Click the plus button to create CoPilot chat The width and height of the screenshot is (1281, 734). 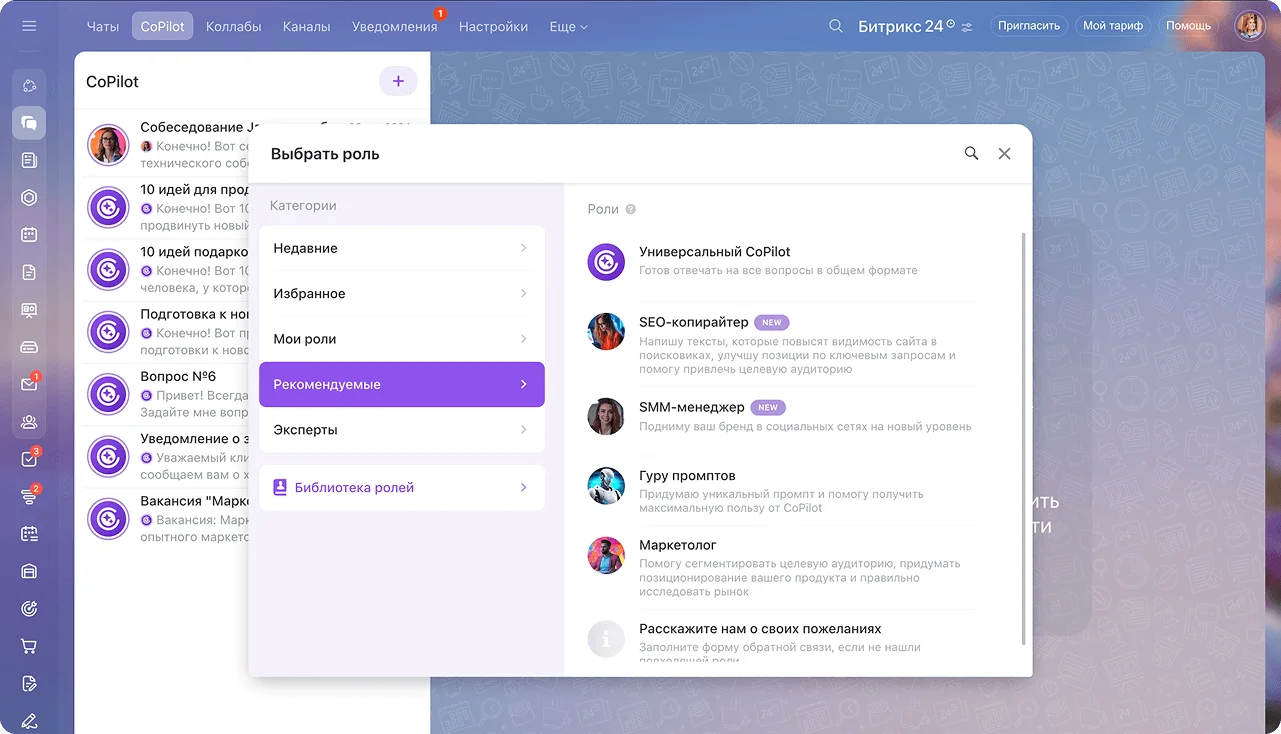tap(398, 81)
